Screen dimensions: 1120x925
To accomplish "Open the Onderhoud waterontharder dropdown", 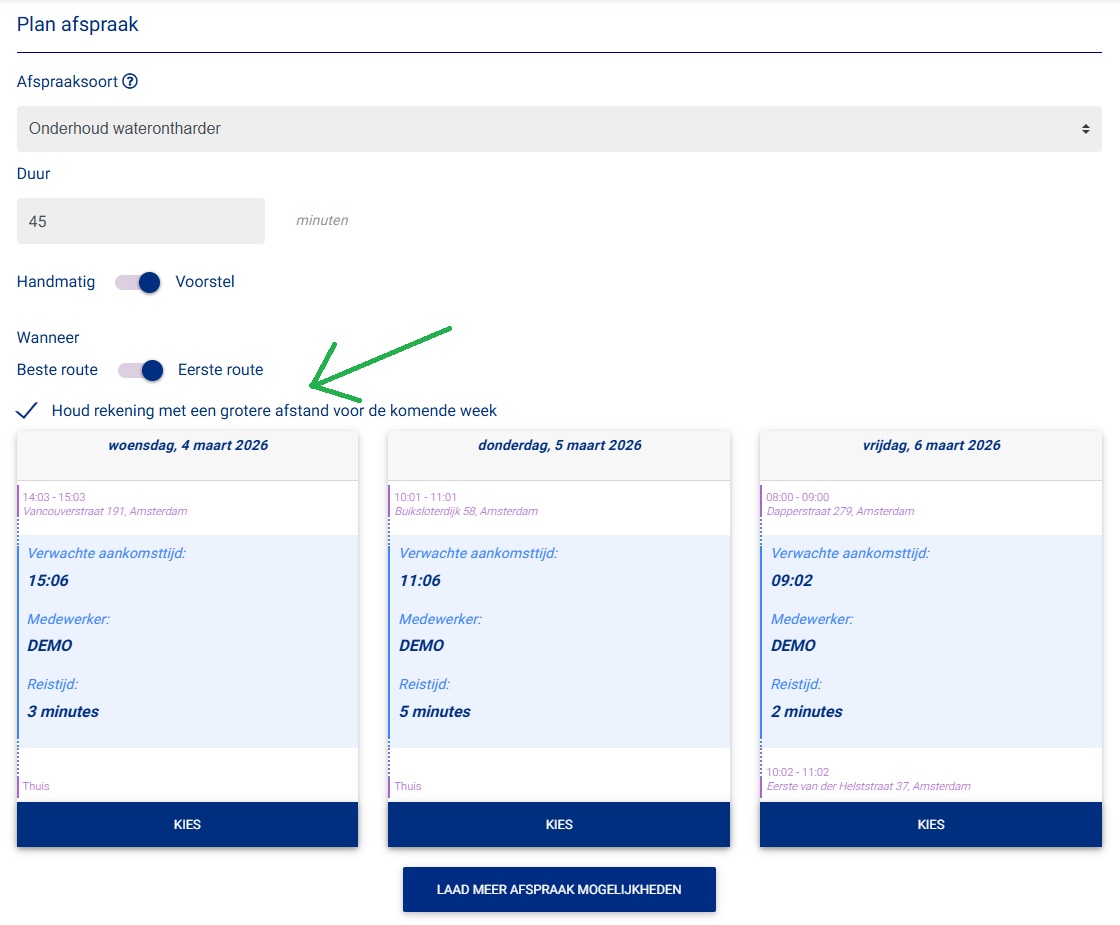I will tap(558, 129).
